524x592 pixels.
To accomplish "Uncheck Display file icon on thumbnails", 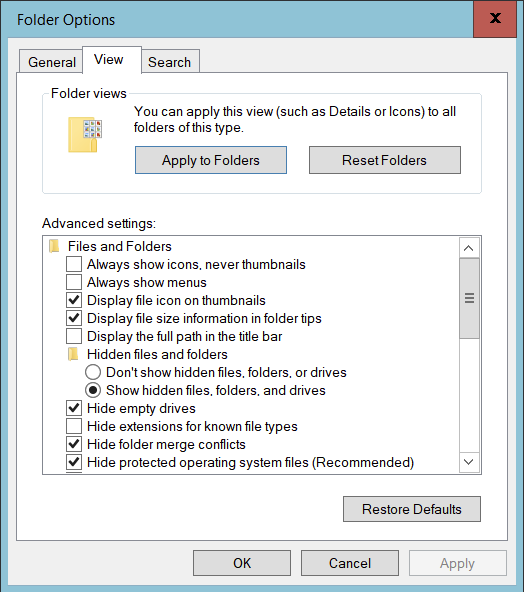I will click(74, 300).
